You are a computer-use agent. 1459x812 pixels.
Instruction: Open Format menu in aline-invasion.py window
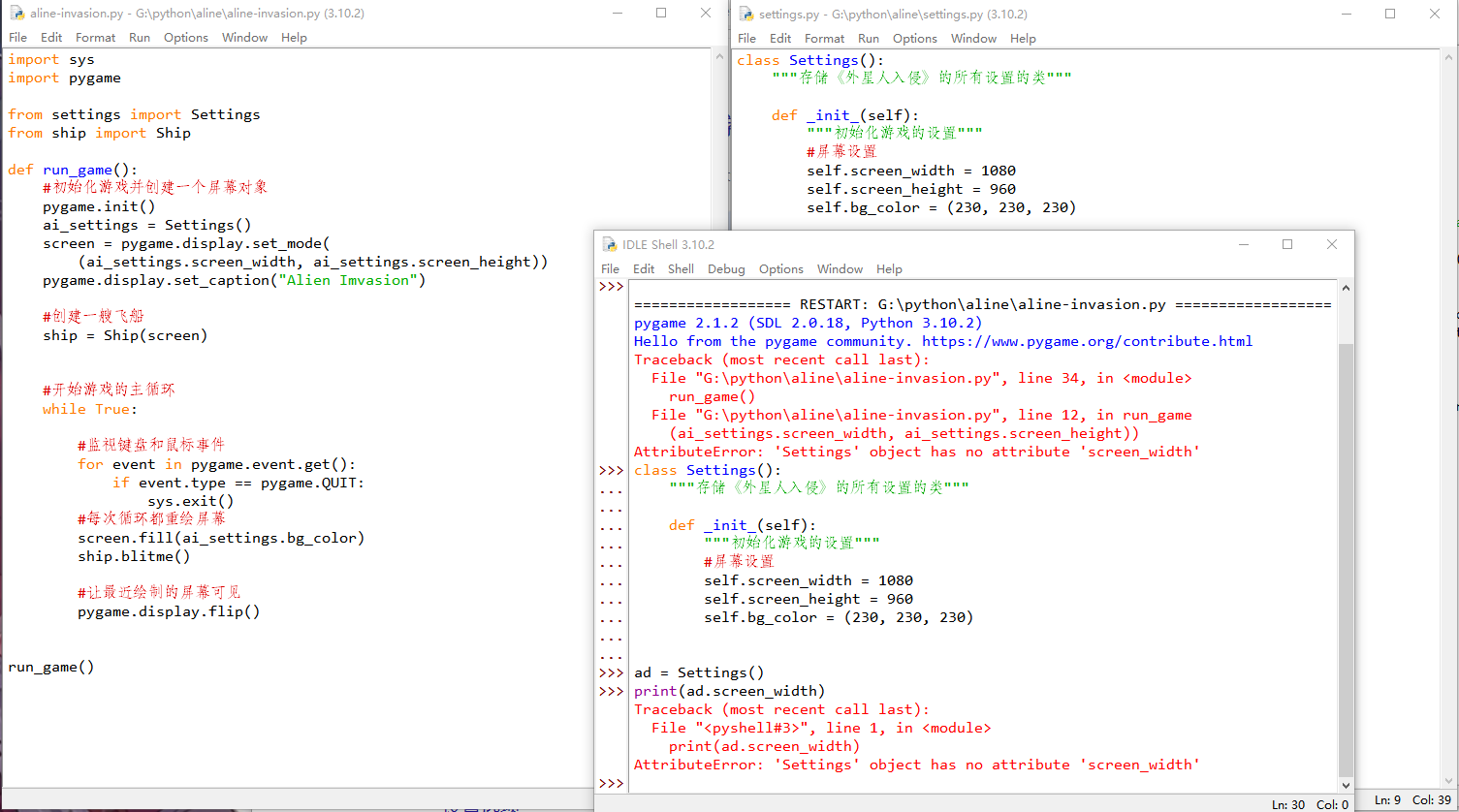coord(96,38)
